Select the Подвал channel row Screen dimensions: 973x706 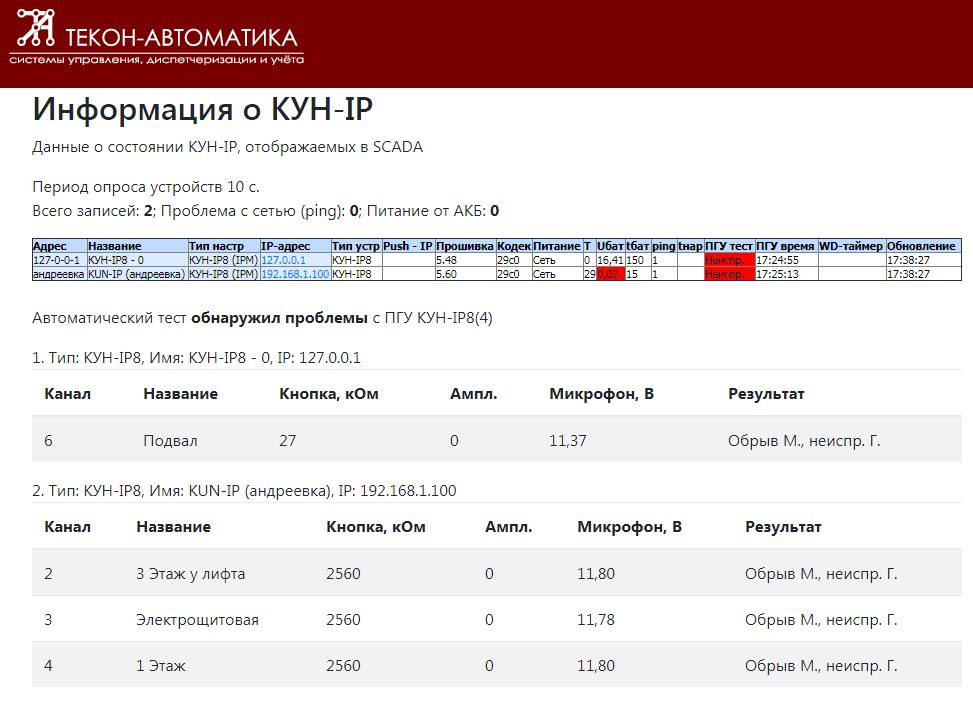click(x=170, y=440)
